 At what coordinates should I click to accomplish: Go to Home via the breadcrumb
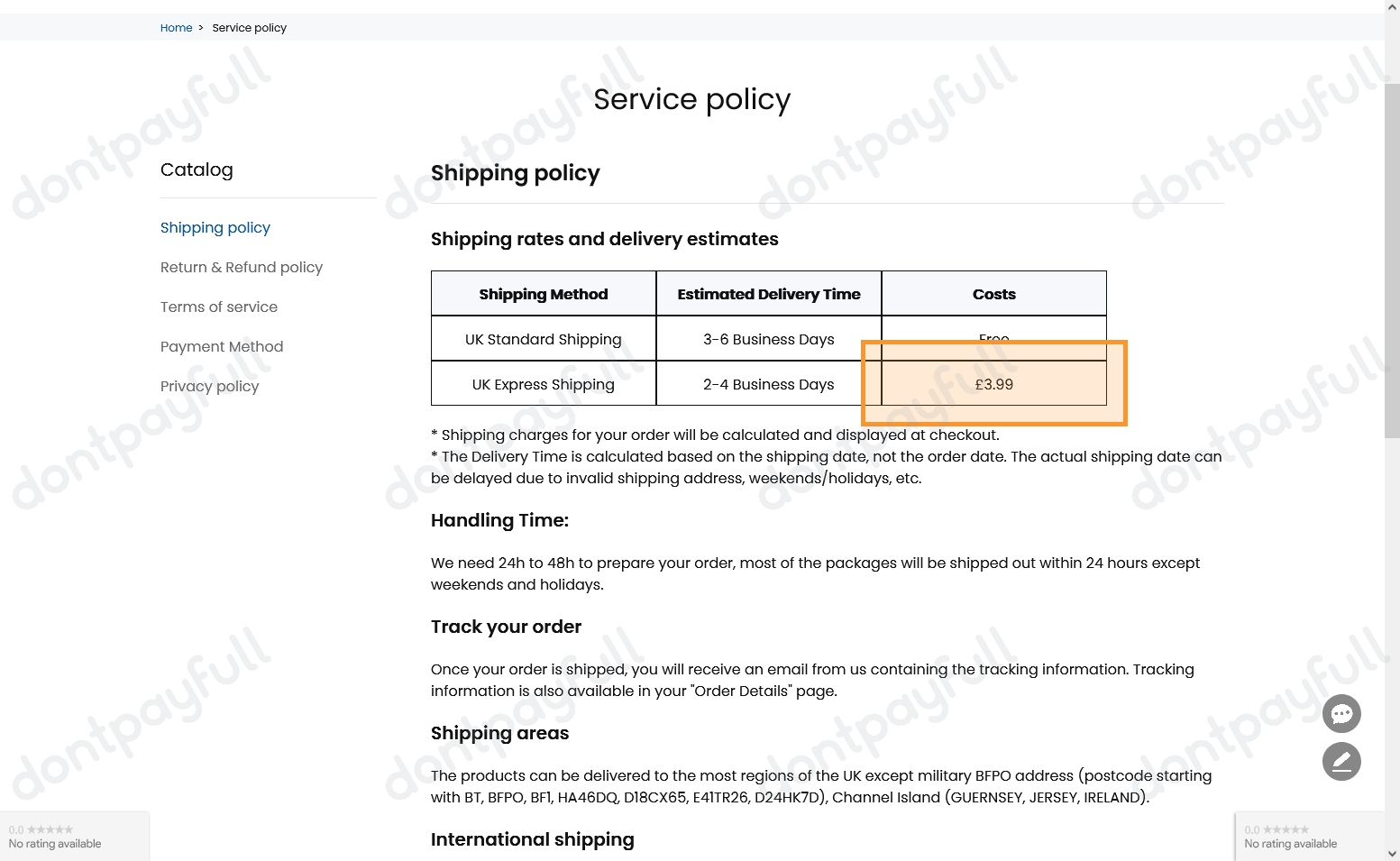176,28
